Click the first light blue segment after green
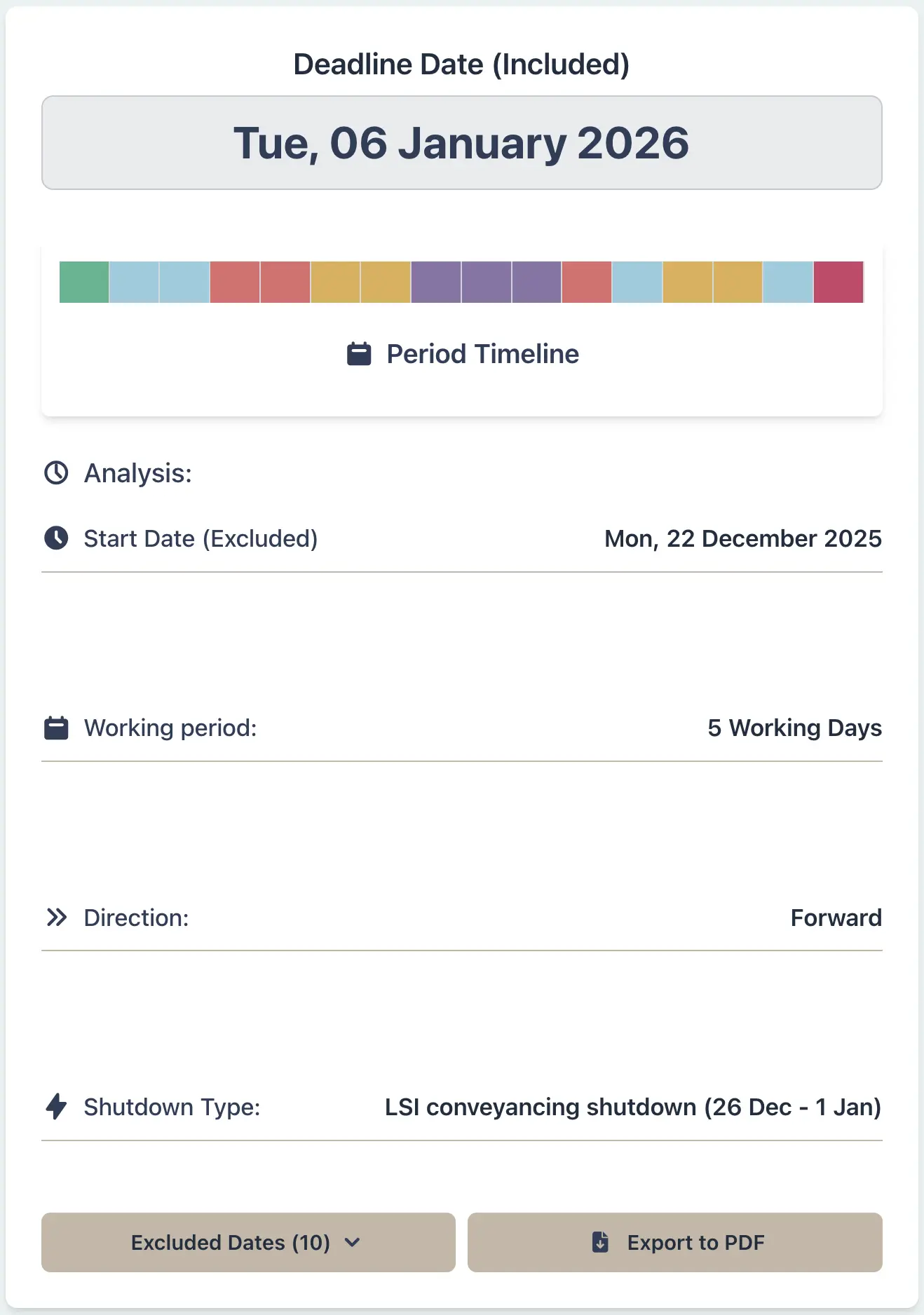This screenshot has width=924, height=1315. [x=134, y=282]
